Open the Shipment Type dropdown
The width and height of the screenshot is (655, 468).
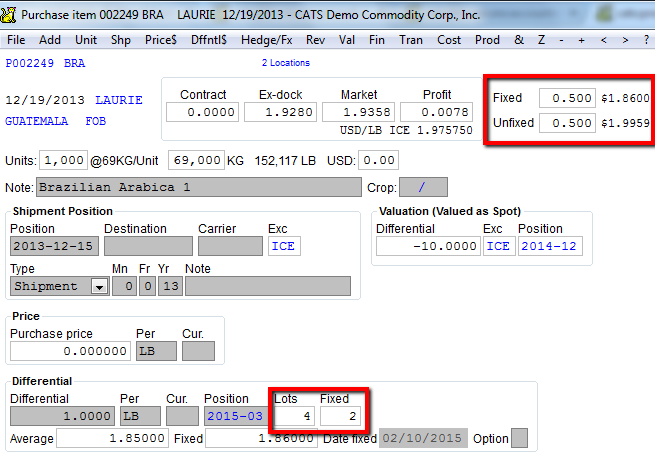click(x=99, y=287)
